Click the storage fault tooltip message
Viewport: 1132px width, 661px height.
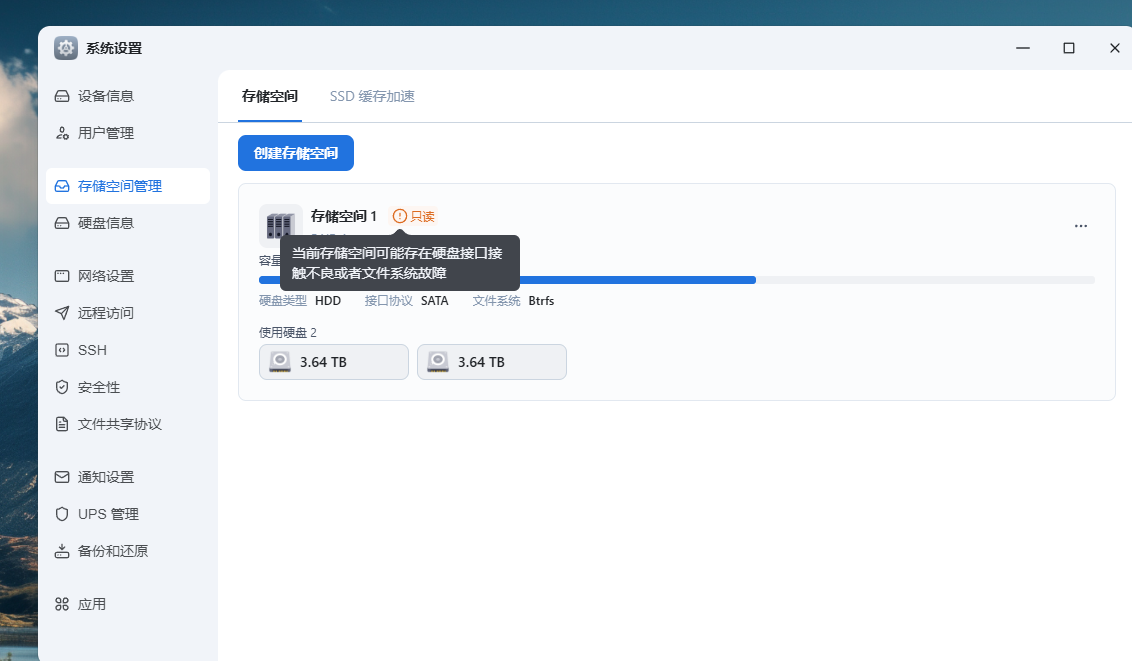[x=400, y=263]
